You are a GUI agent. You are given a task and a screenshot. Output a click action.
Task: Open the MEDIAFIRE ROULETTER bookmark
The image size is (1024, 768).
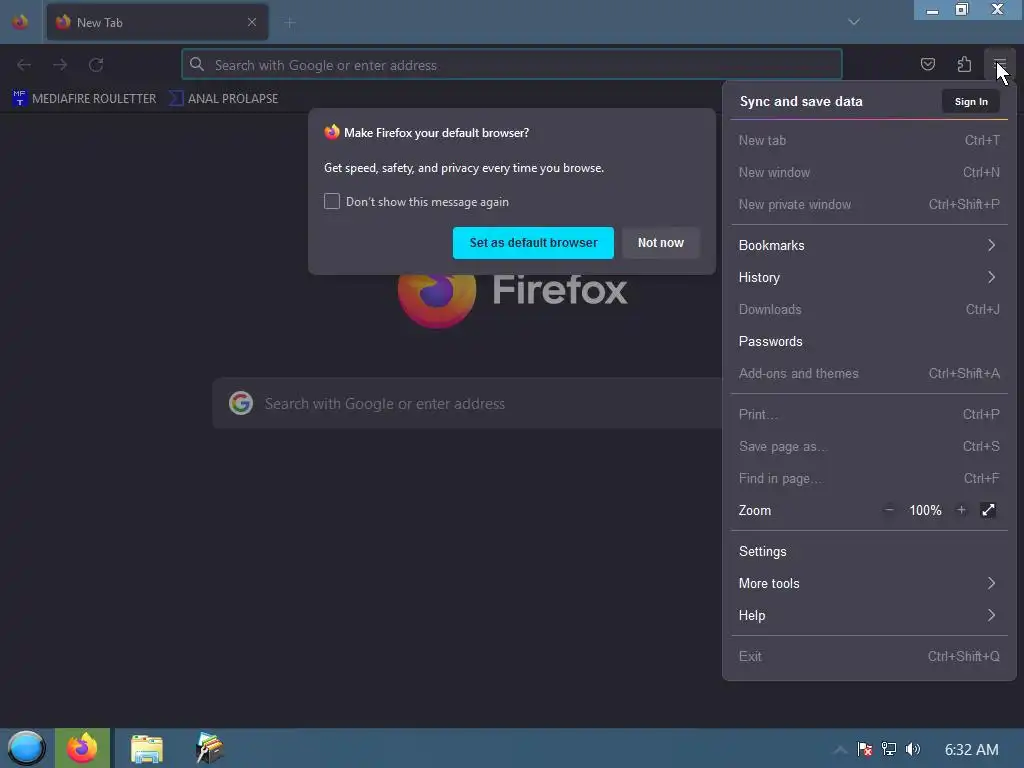click(x=84, y=99)
